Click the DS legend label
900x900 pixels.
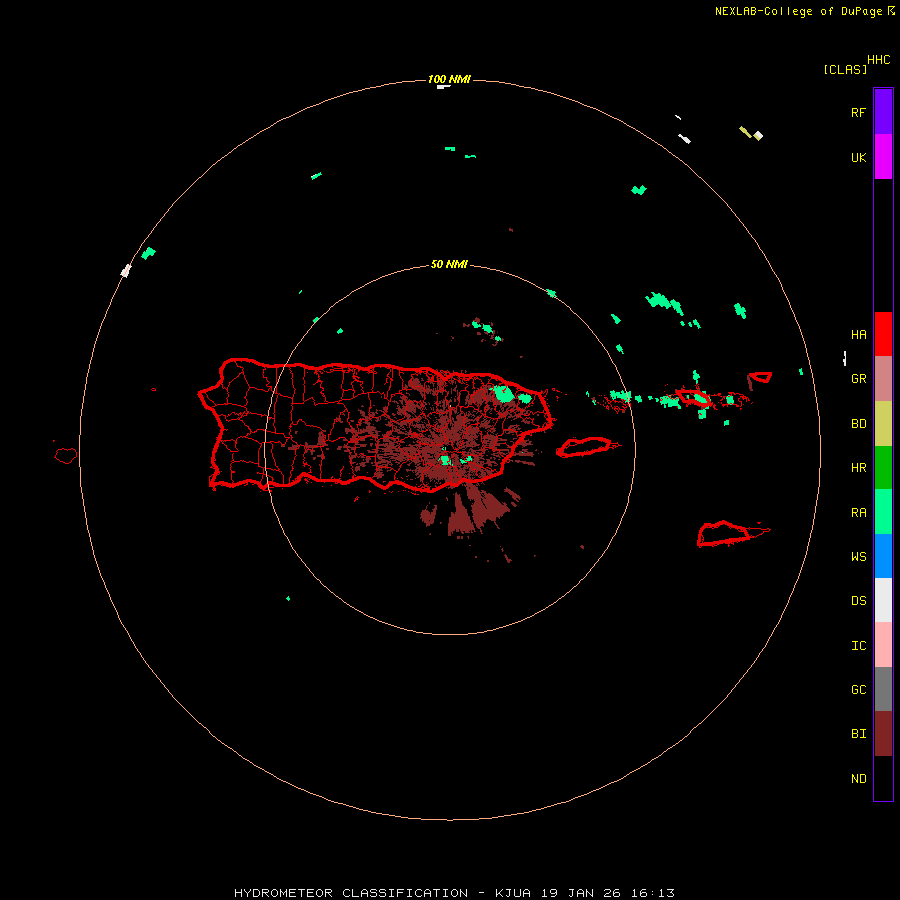(858, 600)
